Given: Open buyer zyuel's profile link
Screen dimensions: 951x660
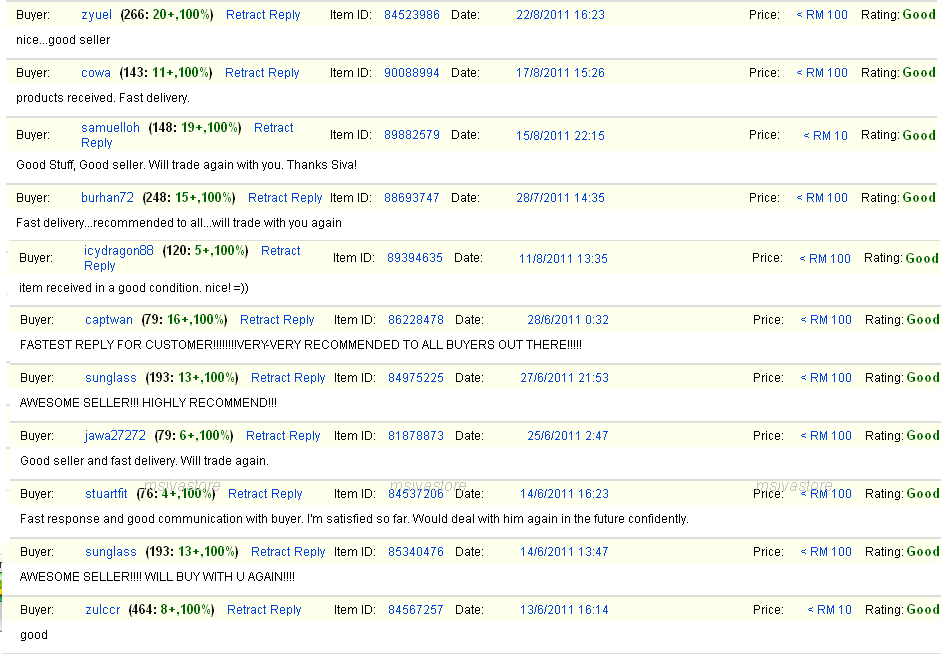Looking at the screenshot, I should click(x=96, y=15).
